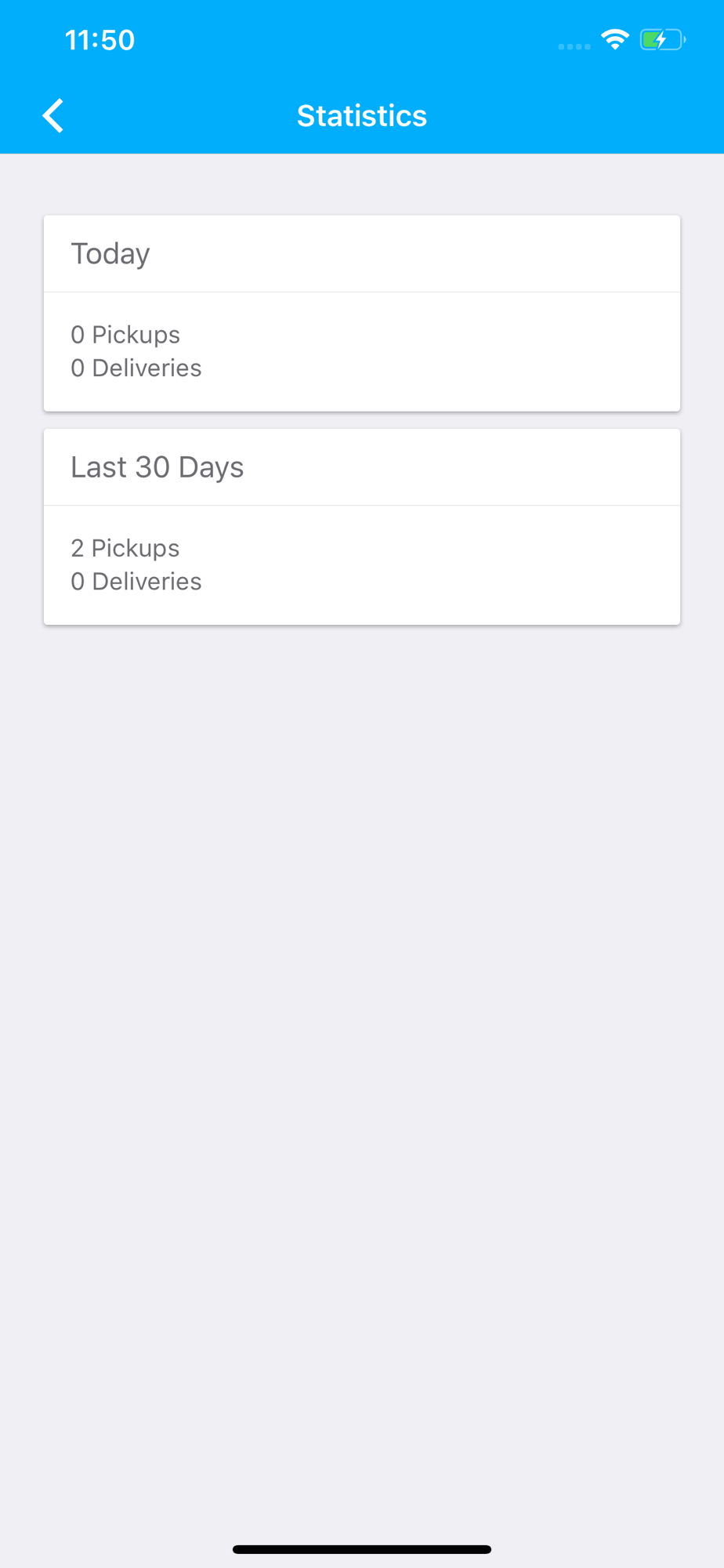Click the gap between the two cards
The width and height of the screenshot is (724, 1568).
tap(362, 420)
